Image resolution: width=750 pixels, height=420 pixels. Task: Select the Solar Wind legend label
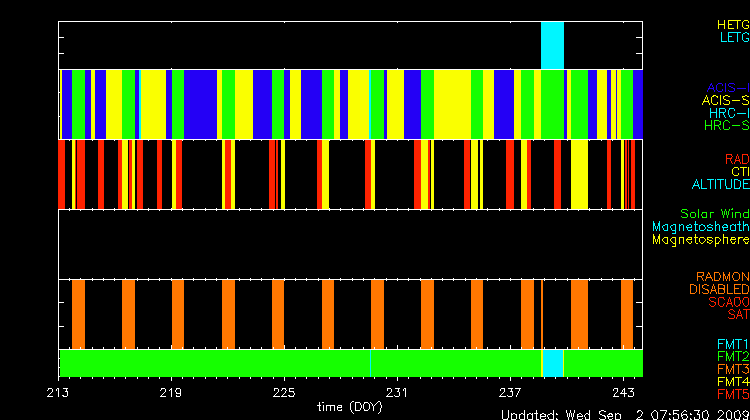pos(714,214)
